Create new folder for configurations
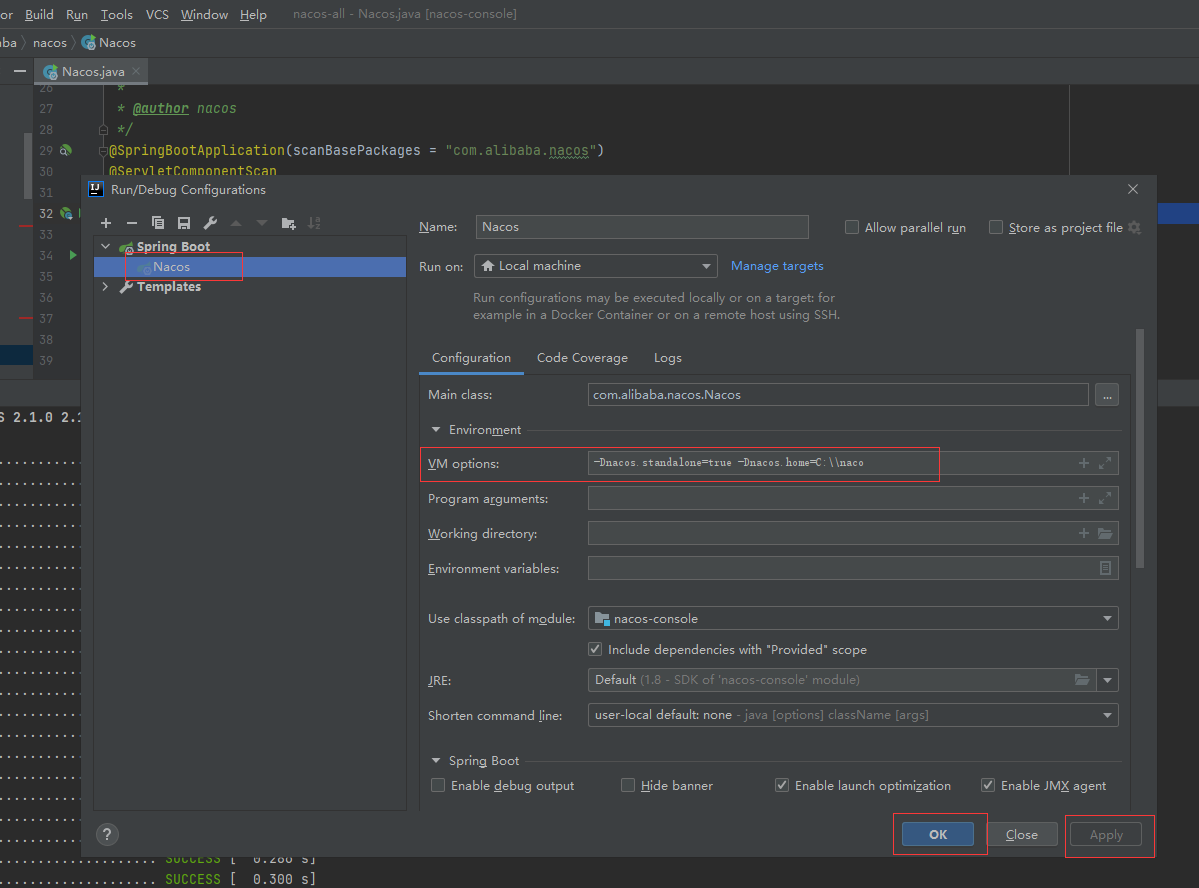Image resolution: width=1199 pixels, height=888 pixels. coord(288,223)
